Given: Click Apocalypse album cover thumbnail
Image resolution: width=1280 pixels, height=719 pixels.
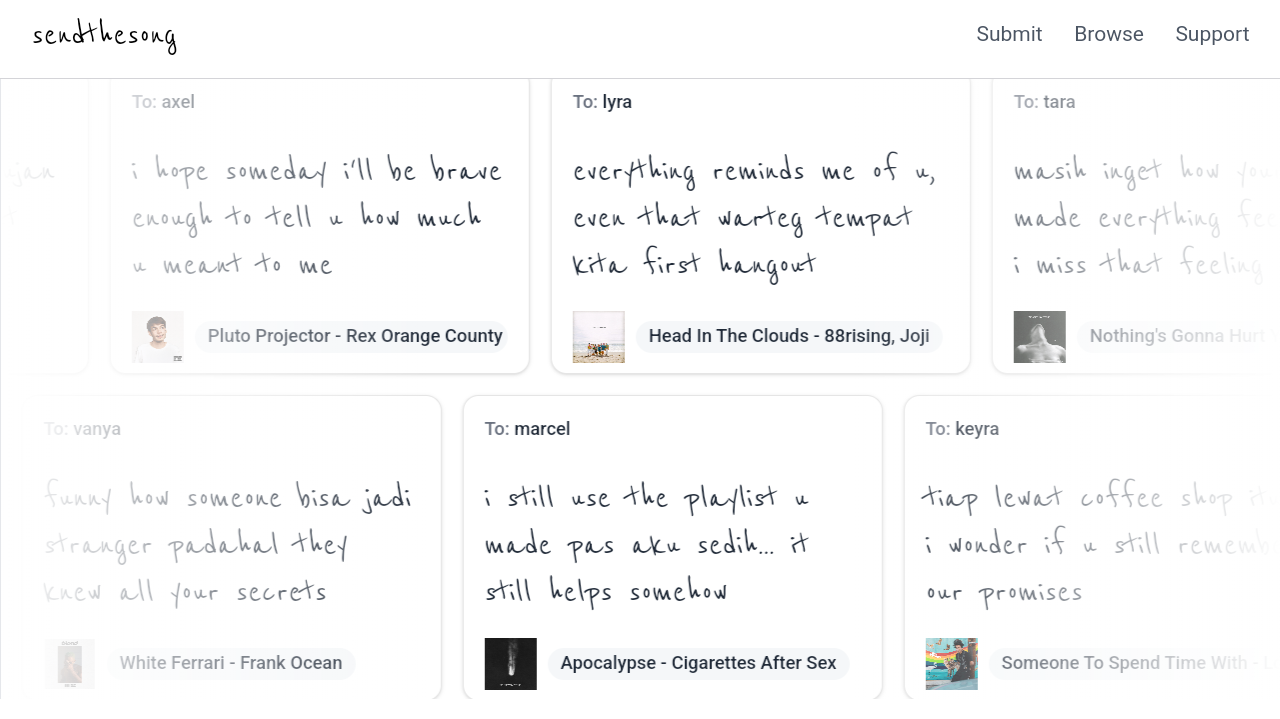Looking at the screenshot, I should (511, 664).
